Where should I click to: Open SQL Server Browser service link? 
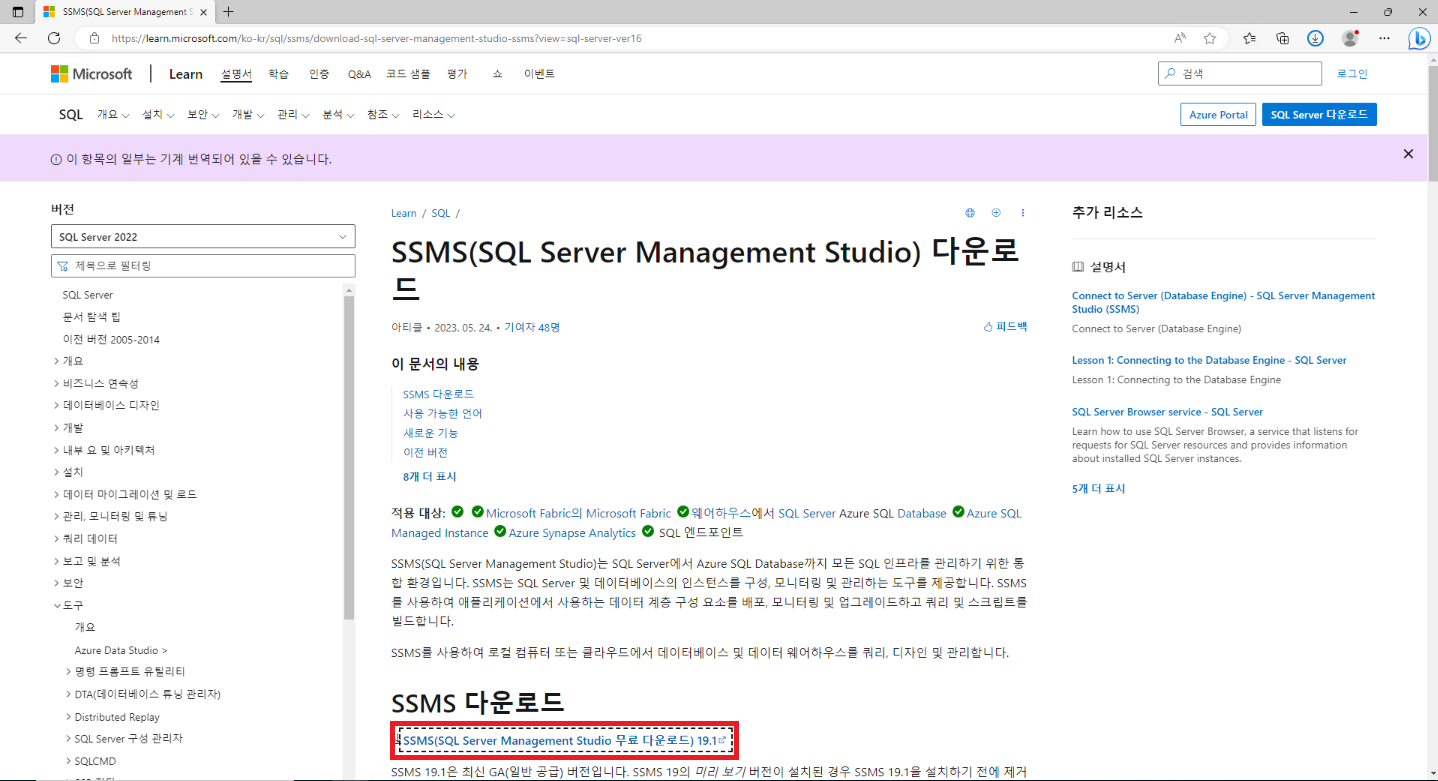(x=1167, y=412)
